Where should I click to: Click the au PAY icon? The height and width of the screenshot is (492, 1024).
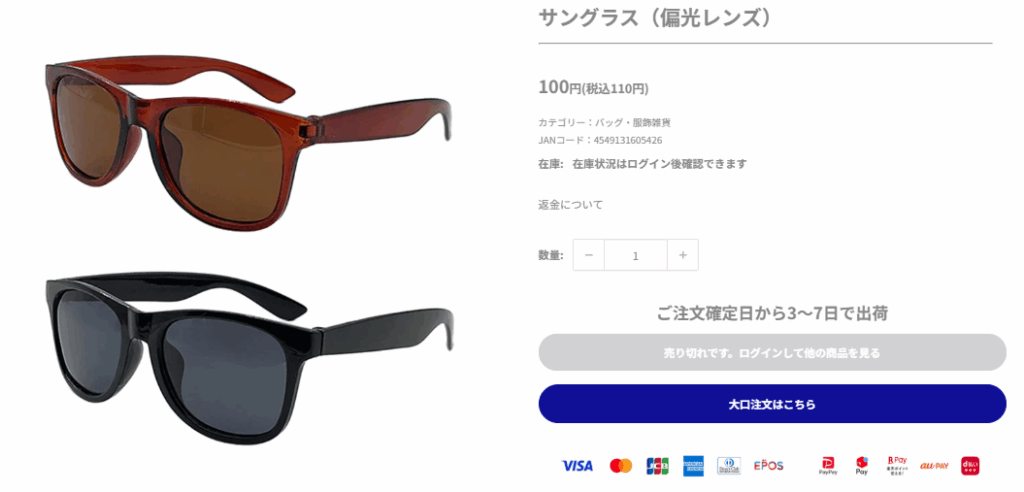coord(934,466)
